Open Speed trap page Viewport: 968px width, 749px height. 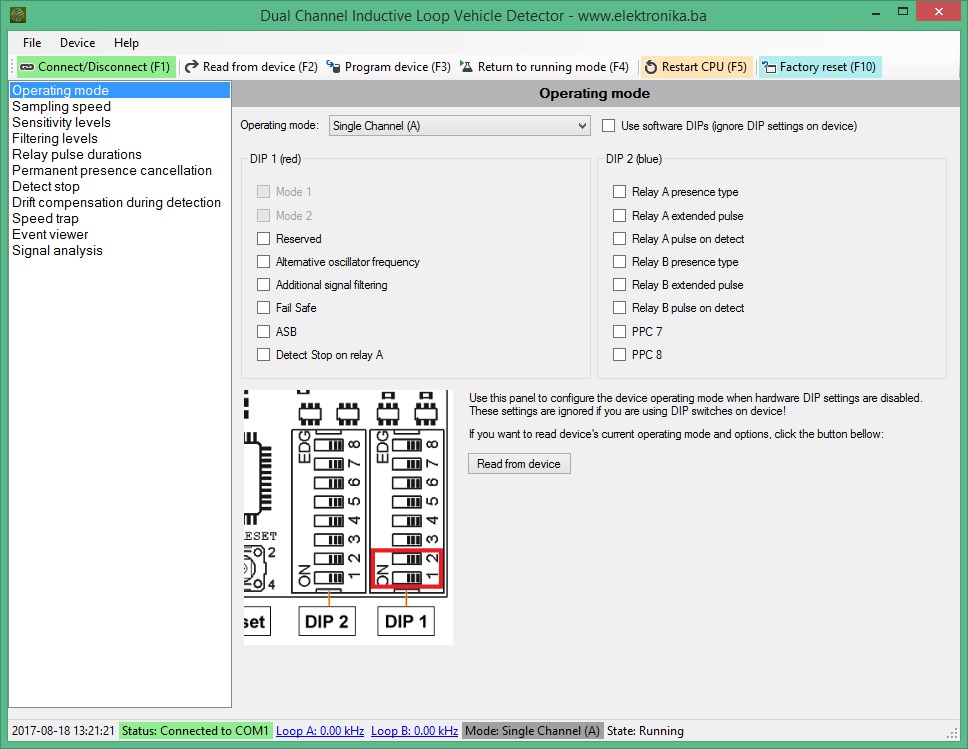[120, 219]
